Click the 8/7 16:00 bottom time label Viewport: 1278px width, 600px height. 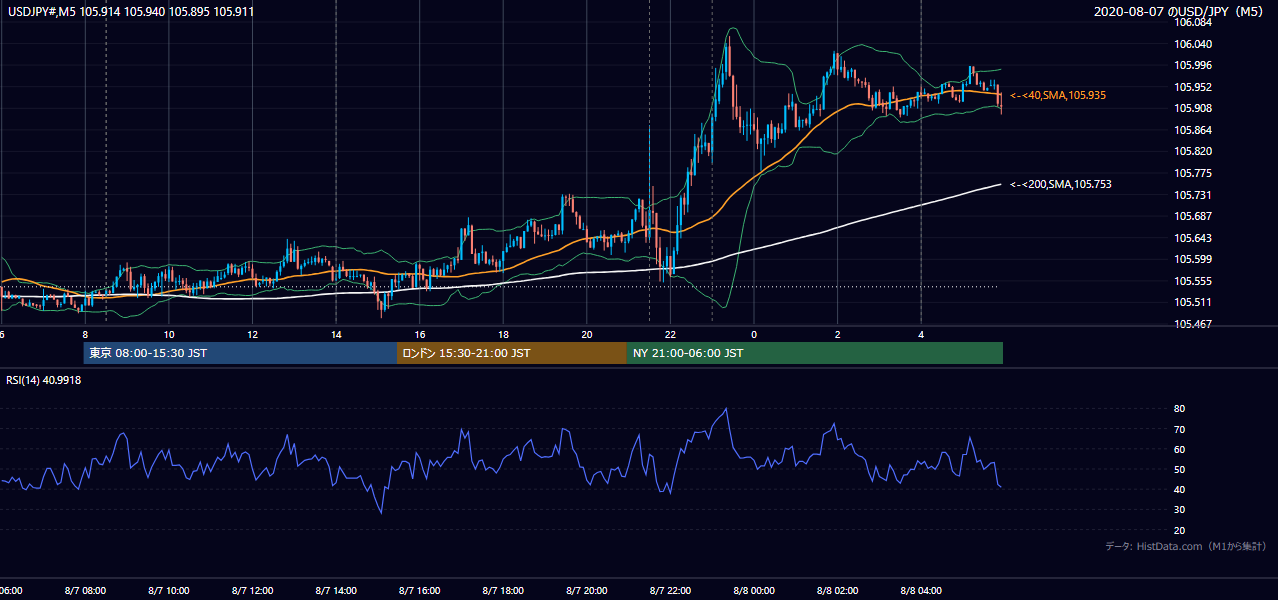(x=420, y=590)
